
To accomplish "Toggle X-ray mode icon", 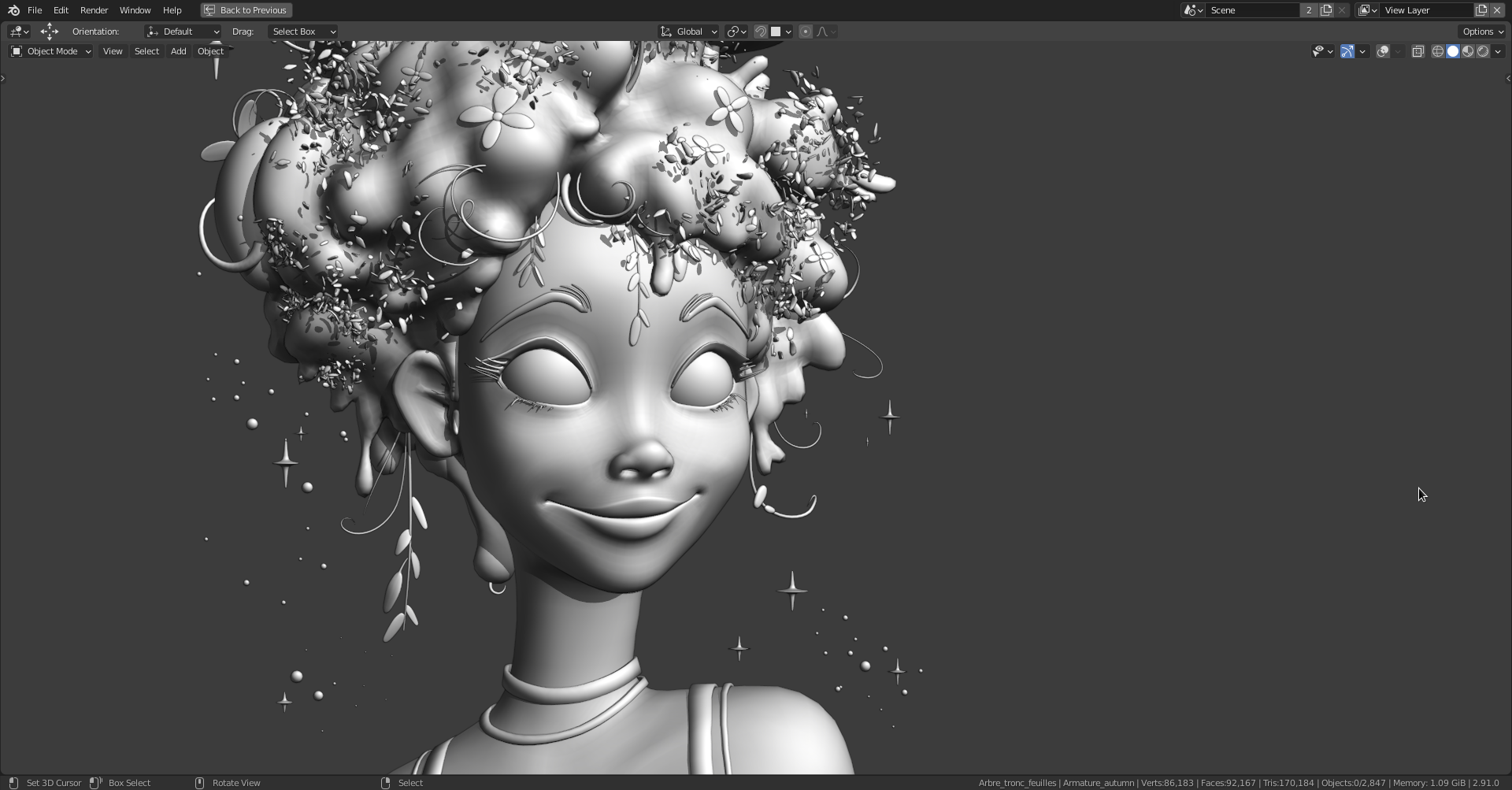I will click(1417, 51).
